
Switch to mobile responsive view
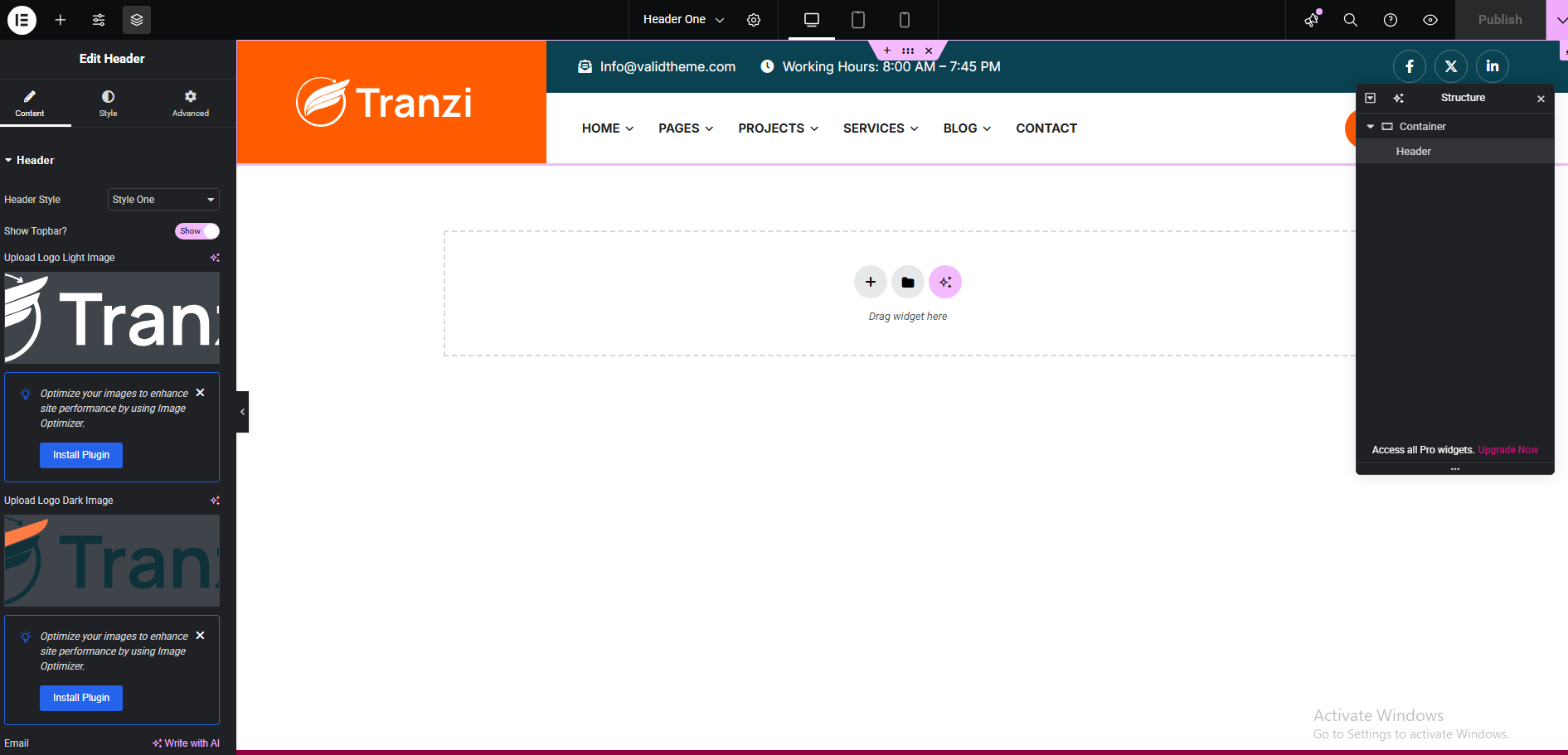905,20
